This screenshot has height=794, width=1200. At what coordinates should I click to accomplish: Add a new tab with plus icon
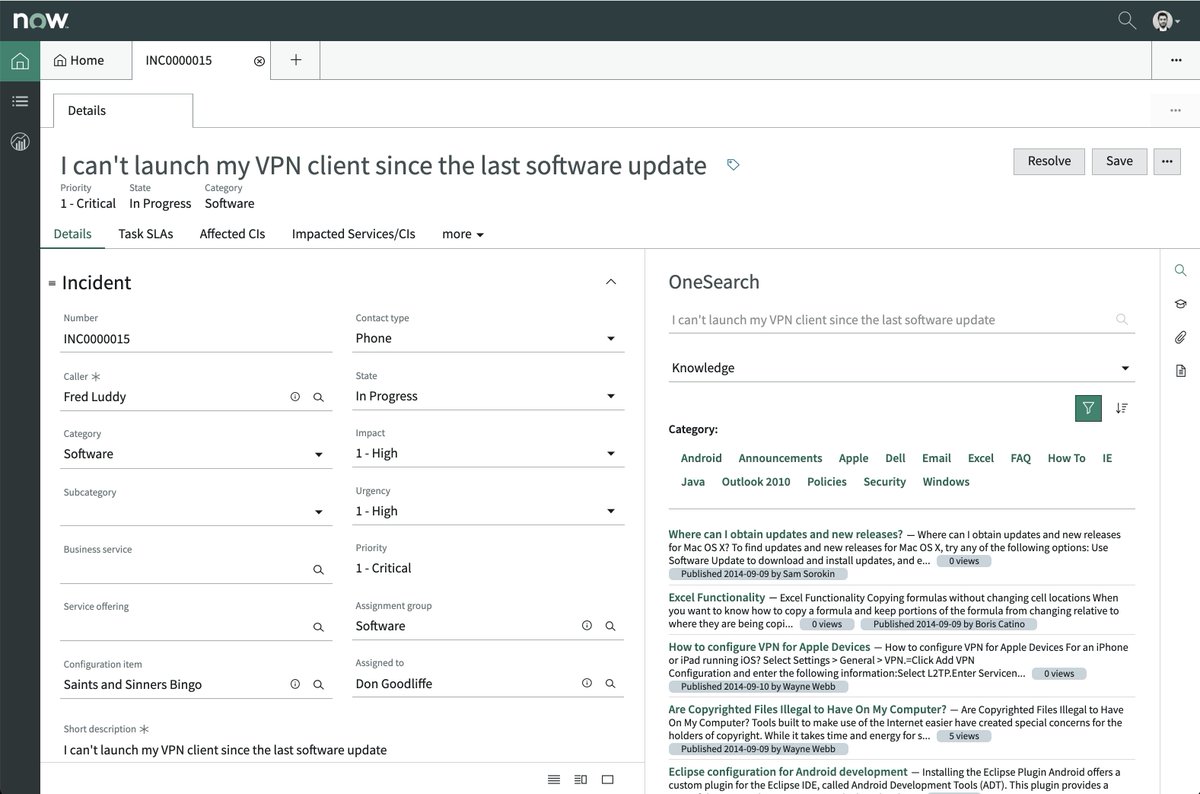pos(296,60)
